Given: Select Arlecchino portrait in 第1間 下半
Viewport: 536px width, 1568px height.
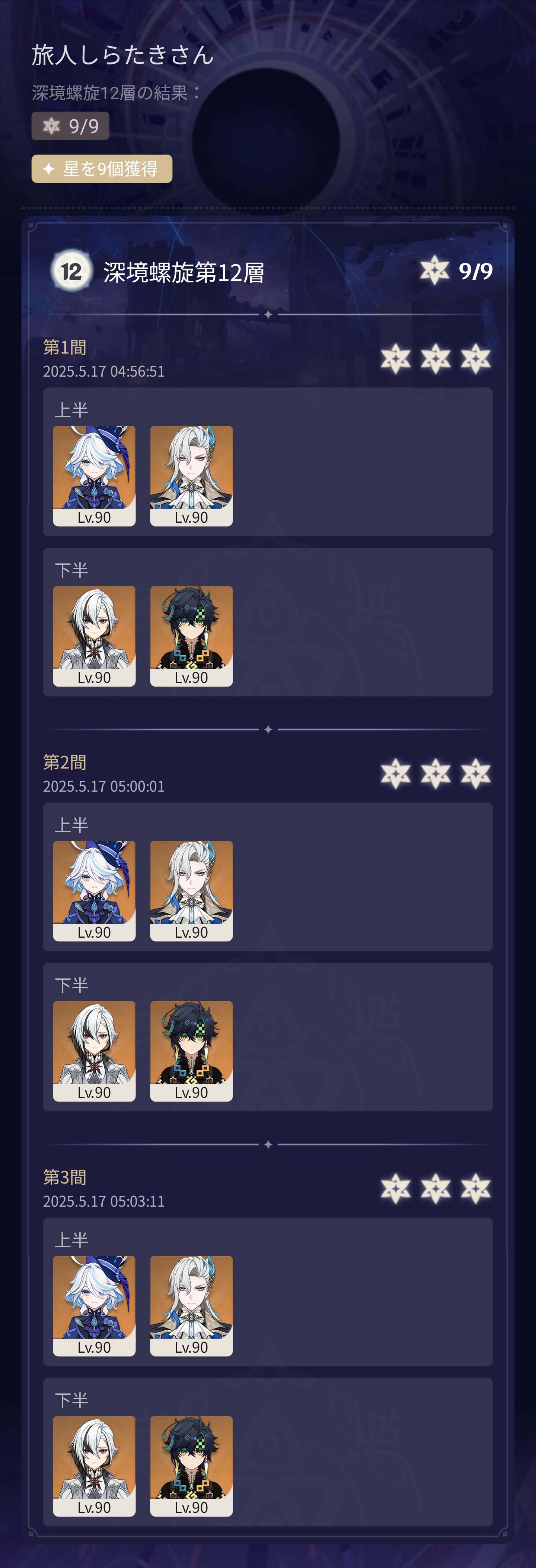Looking at the screenshot, I should click(94, 636).
